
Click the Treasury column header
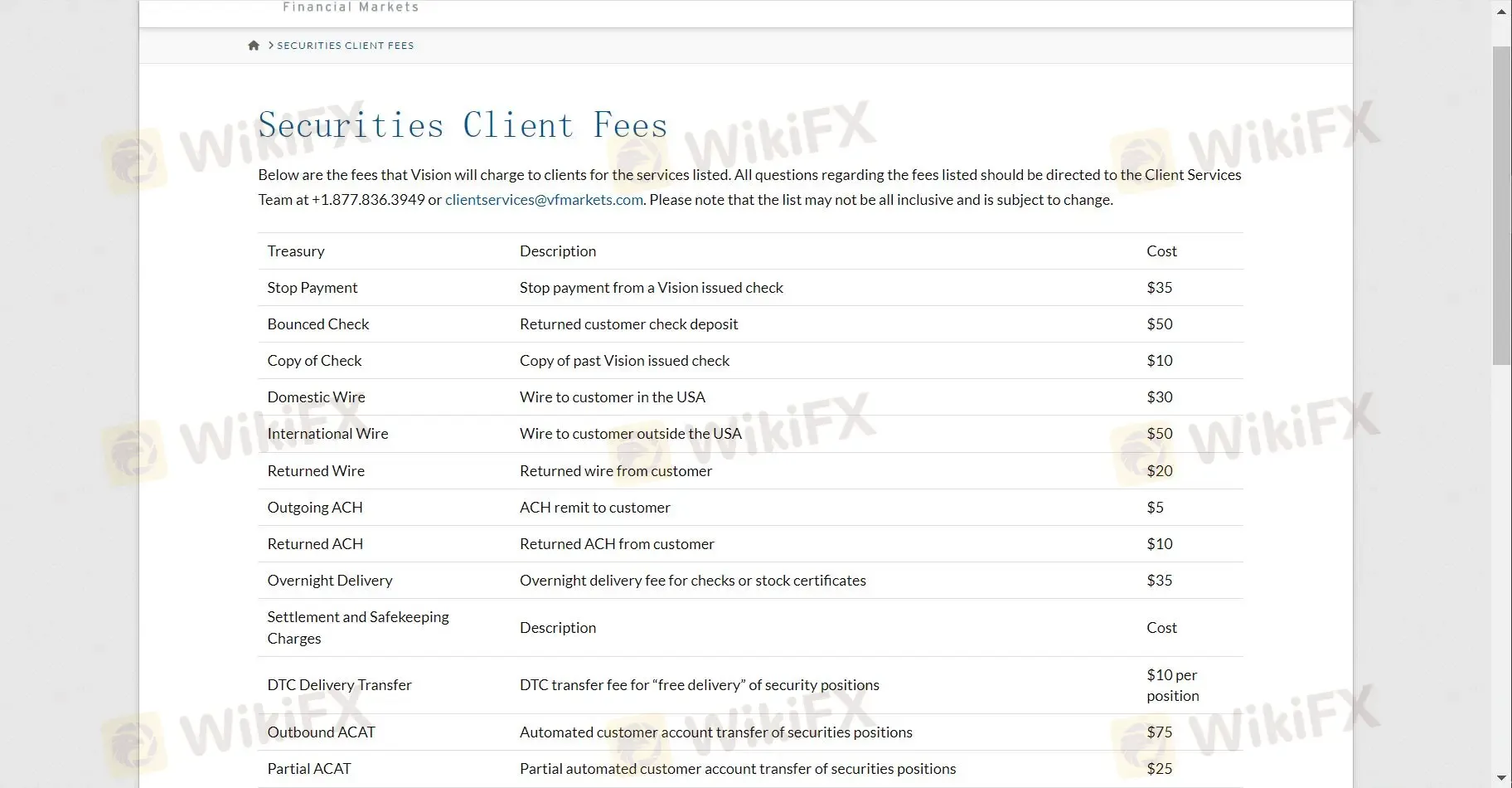296,251
